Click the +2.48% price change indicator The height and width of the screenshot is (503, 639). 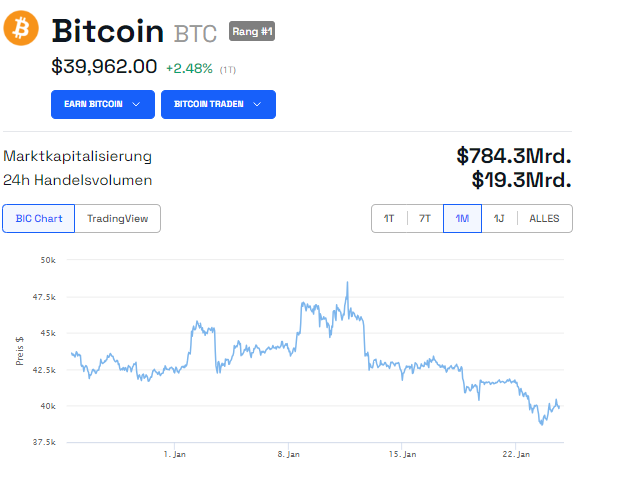[x=189, y=68]
